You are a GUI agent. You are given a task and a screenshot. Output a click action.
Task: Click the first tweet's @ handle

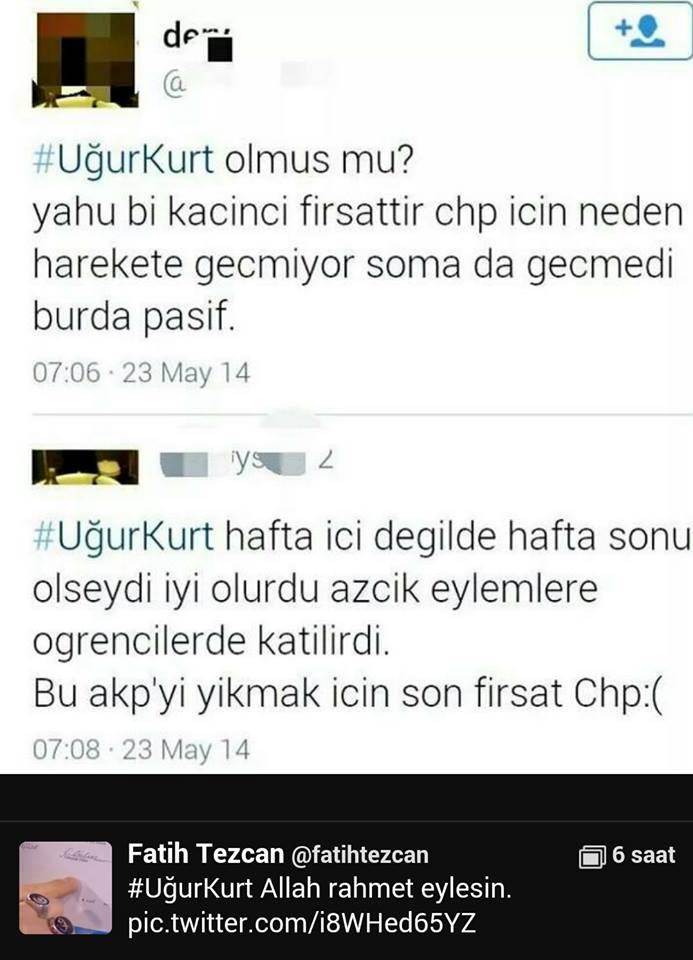point(245,83)
